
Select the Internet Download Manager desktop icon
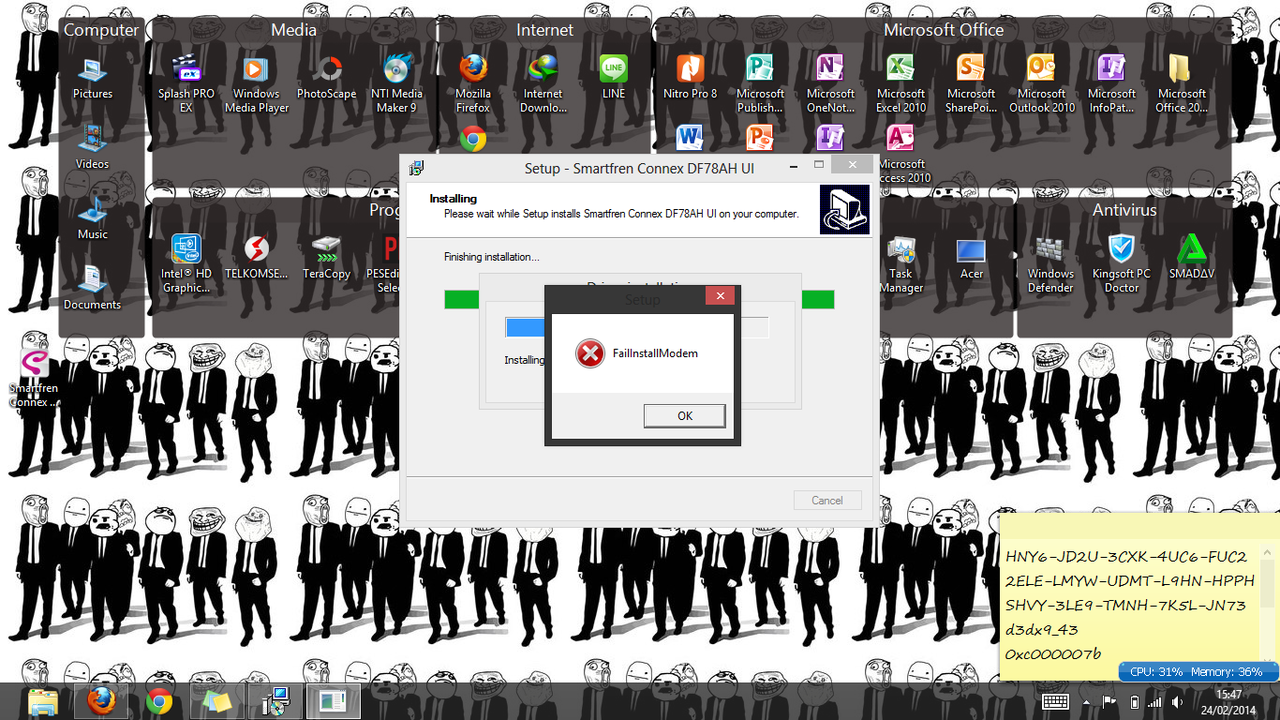tap(543, 84)
